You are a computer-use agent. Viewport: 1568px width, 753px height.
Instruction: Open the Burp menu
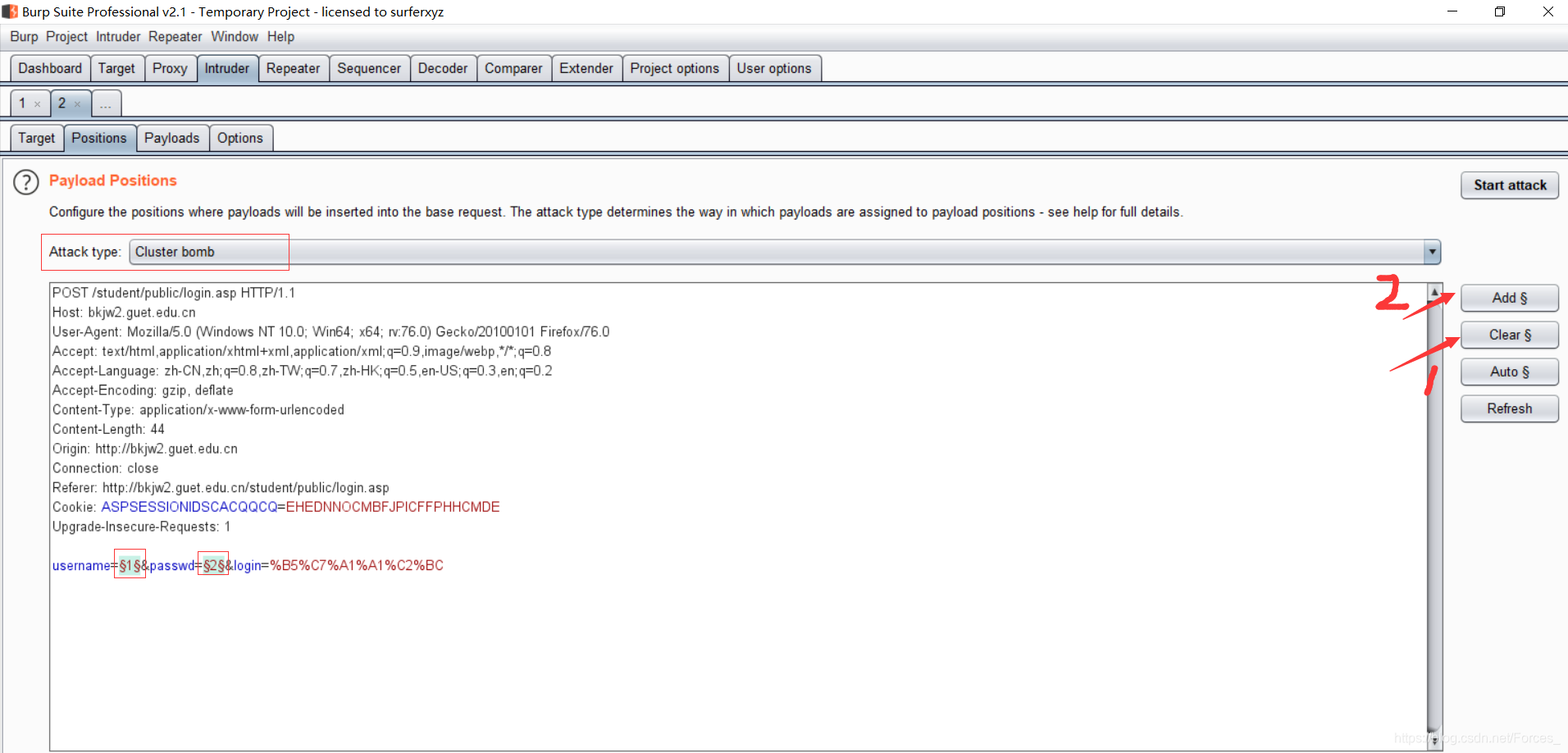tap(24, 37)
